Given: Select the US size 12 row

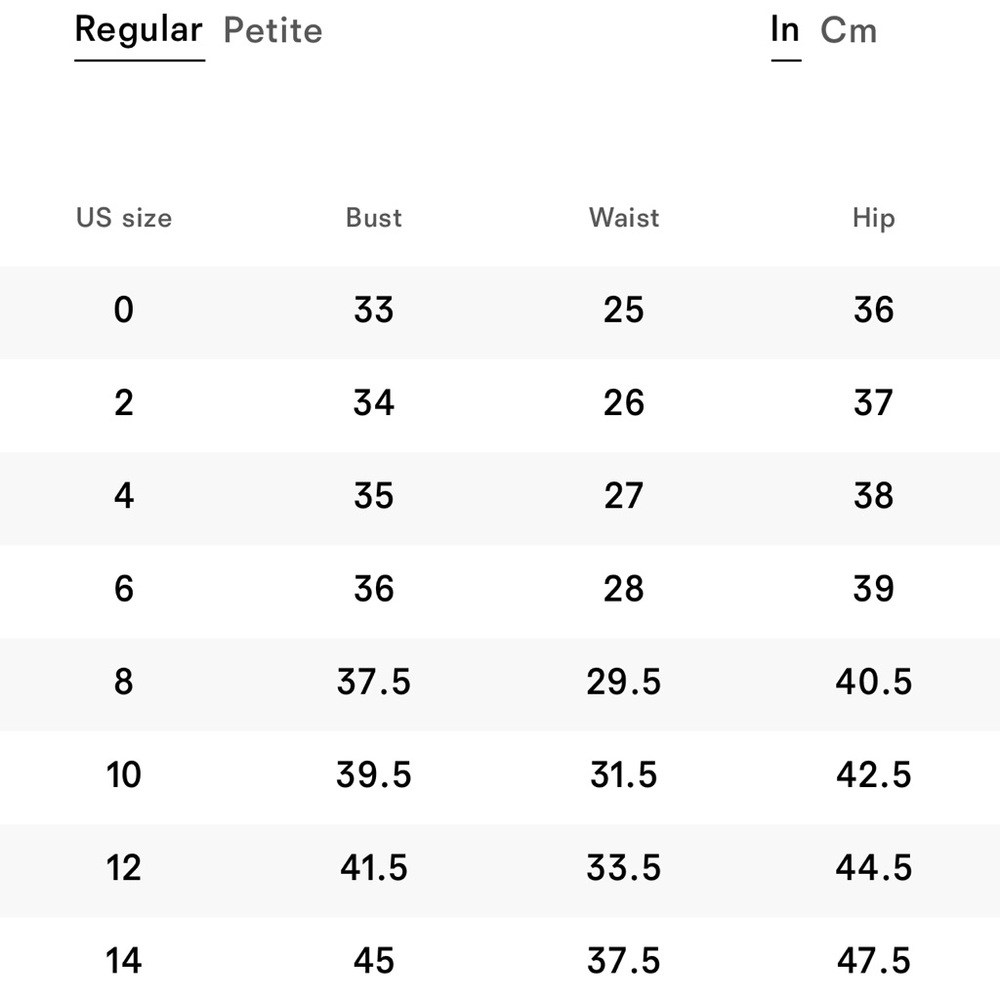Looking at the screenshot, I should [x=124, y=868].
